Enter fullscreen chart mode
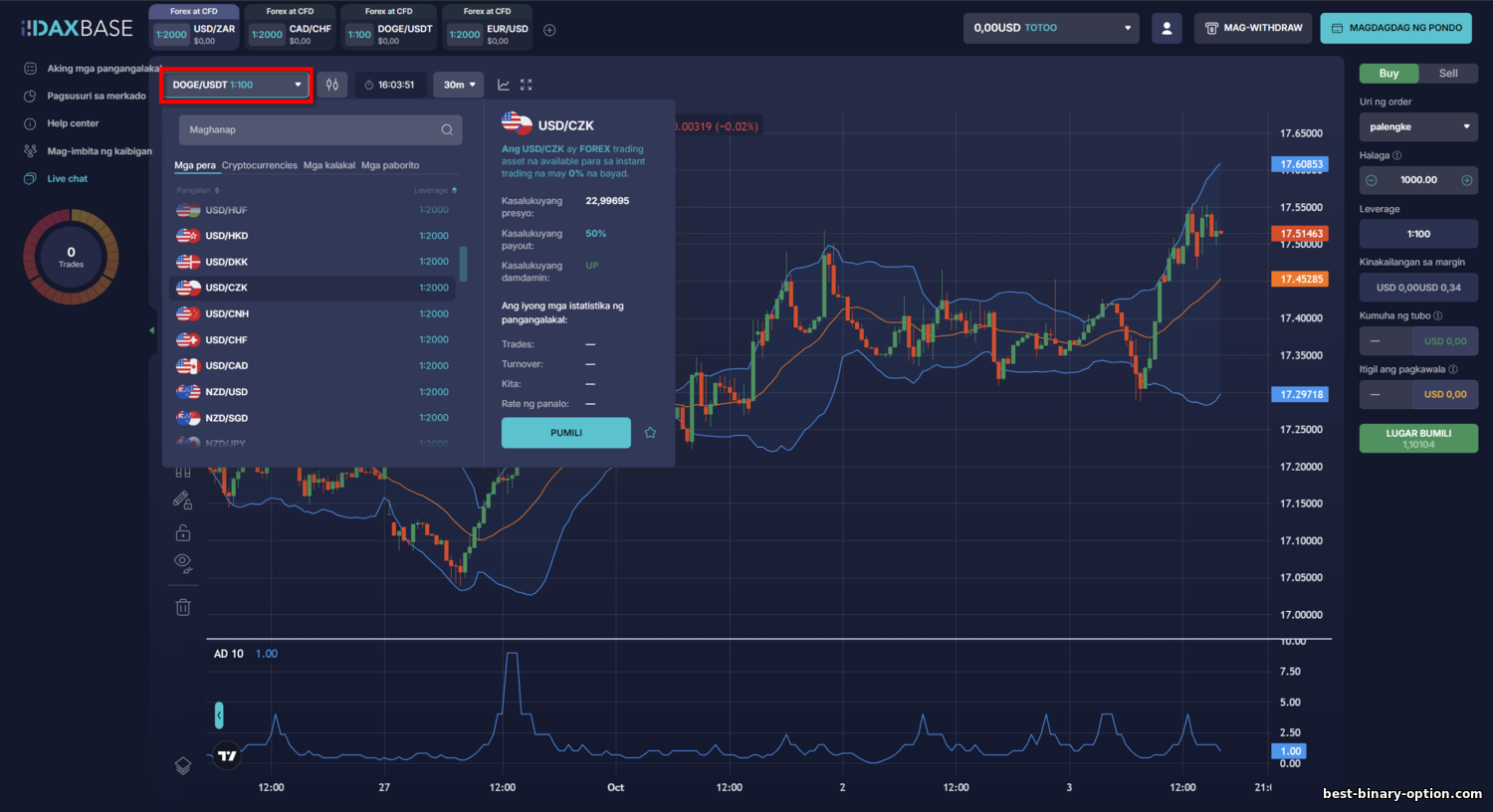 click(527, 85)
